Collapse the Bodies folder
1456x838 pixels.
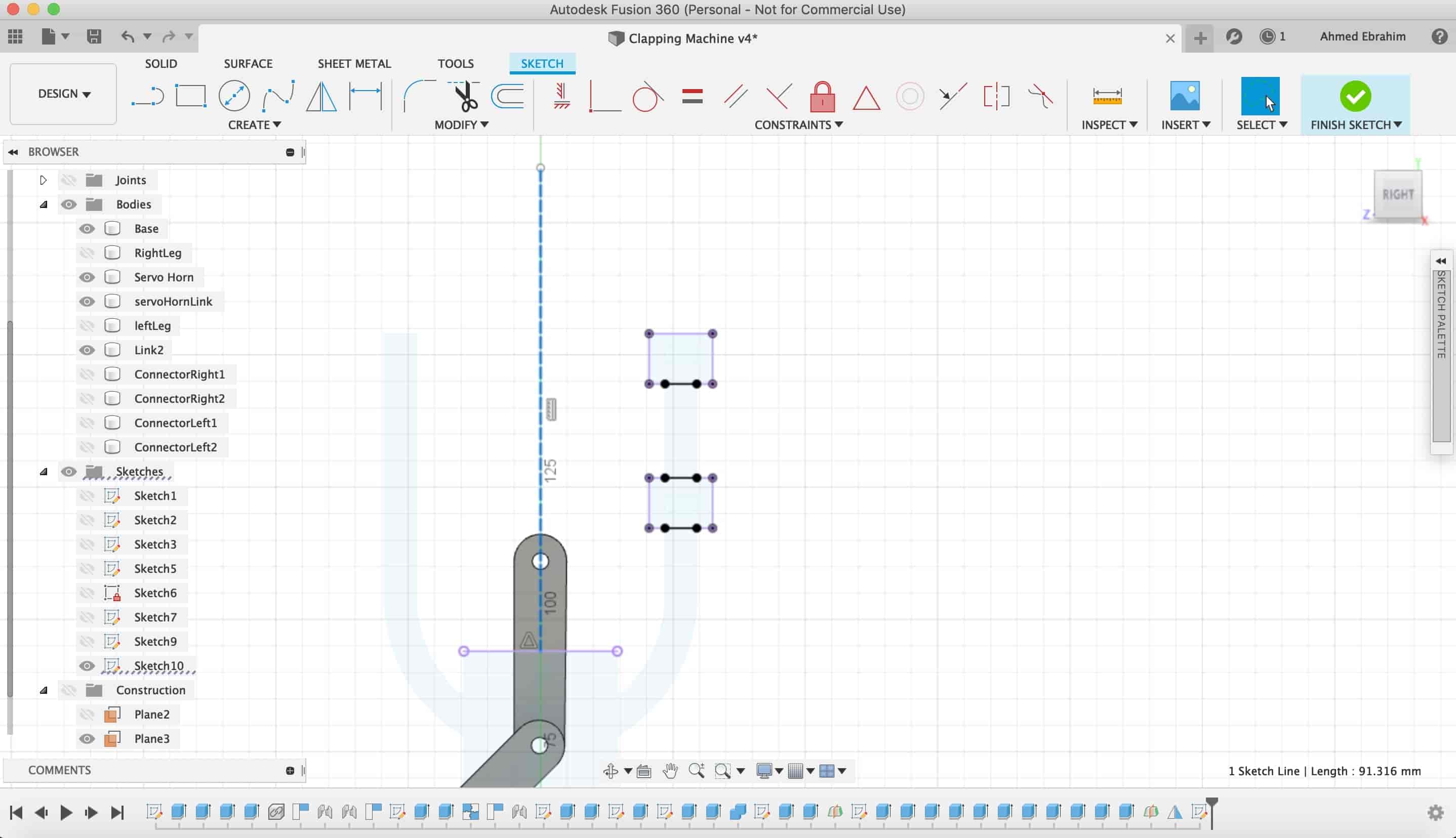pos(43,204)
